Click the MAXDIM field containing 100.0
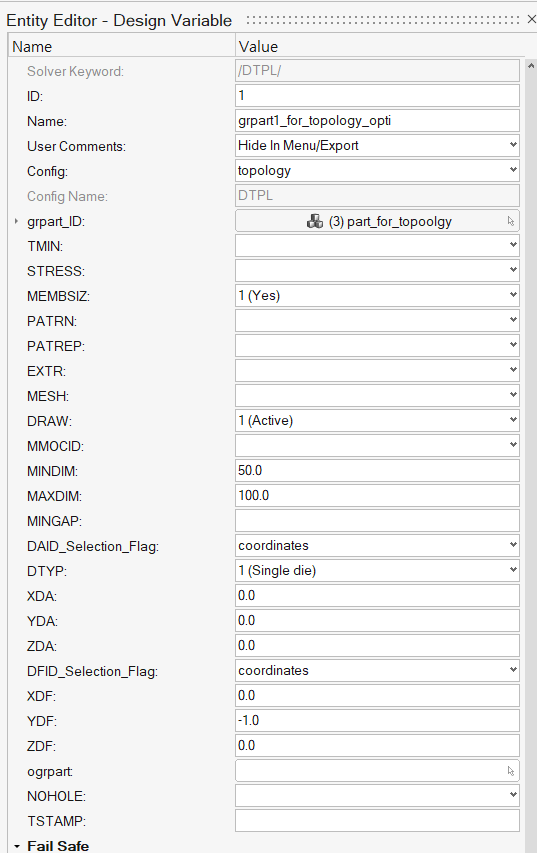Image resolution: width=537 pixels, height=853 pixels. coord(377,496)
